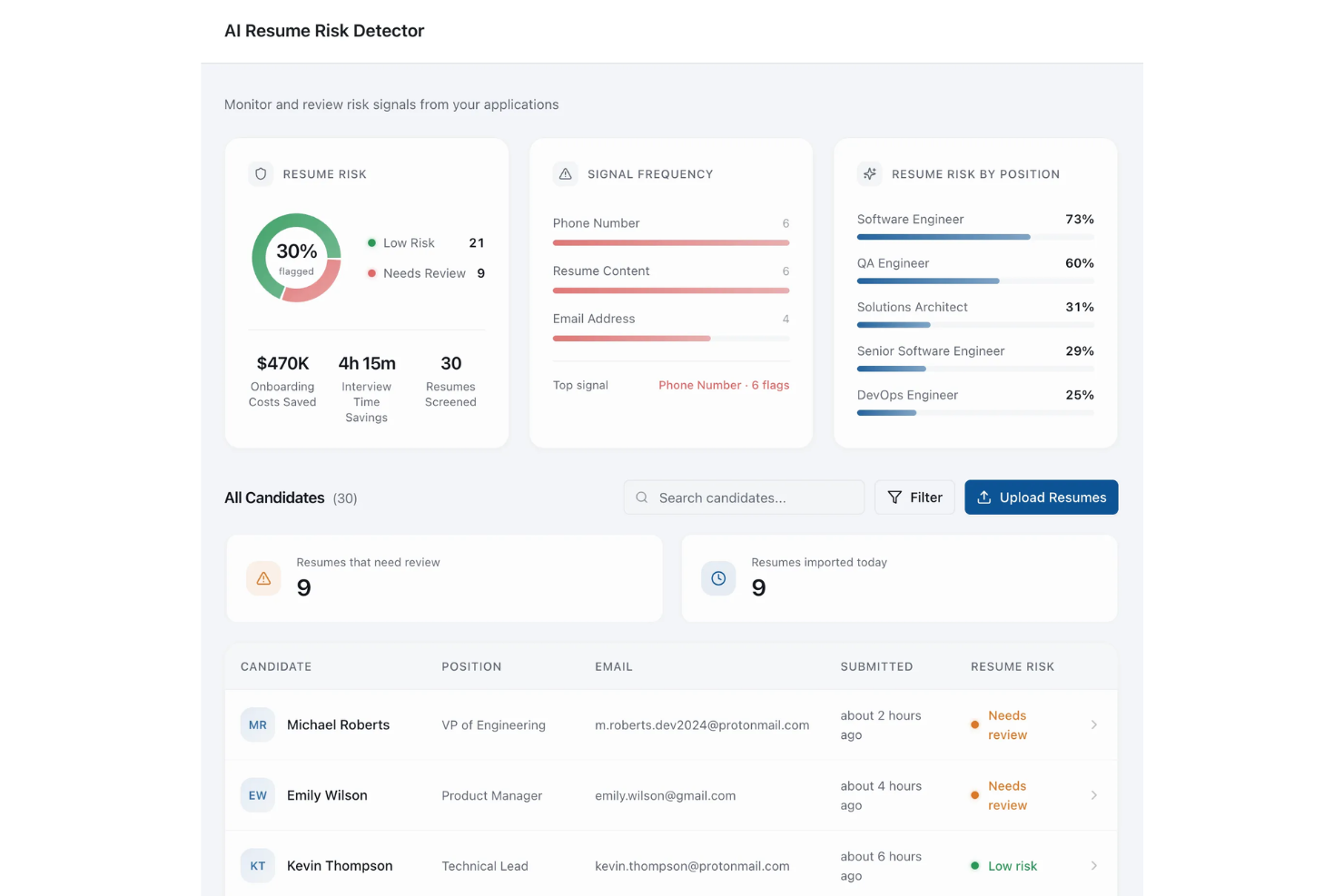Click the clock icon beside resumes imported today
This screenshot has height=896, width=1344.
(718, 577)
